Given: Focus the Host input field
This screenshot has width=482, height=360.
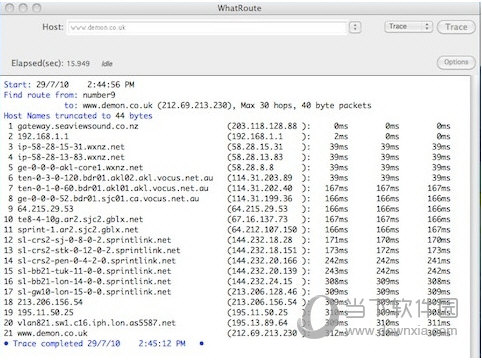Looking at the screenshot, I should click(207, 28).
